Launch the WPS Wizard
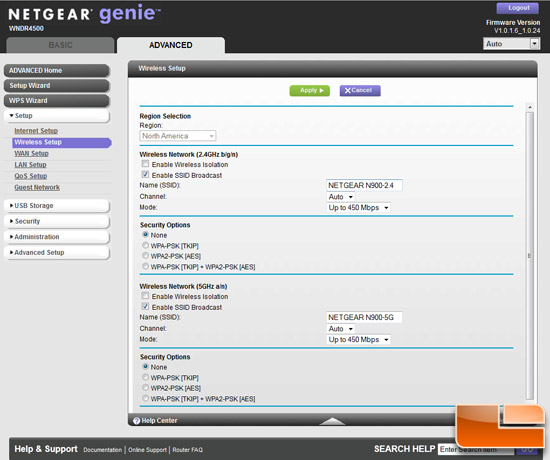 tap(57, 101)
